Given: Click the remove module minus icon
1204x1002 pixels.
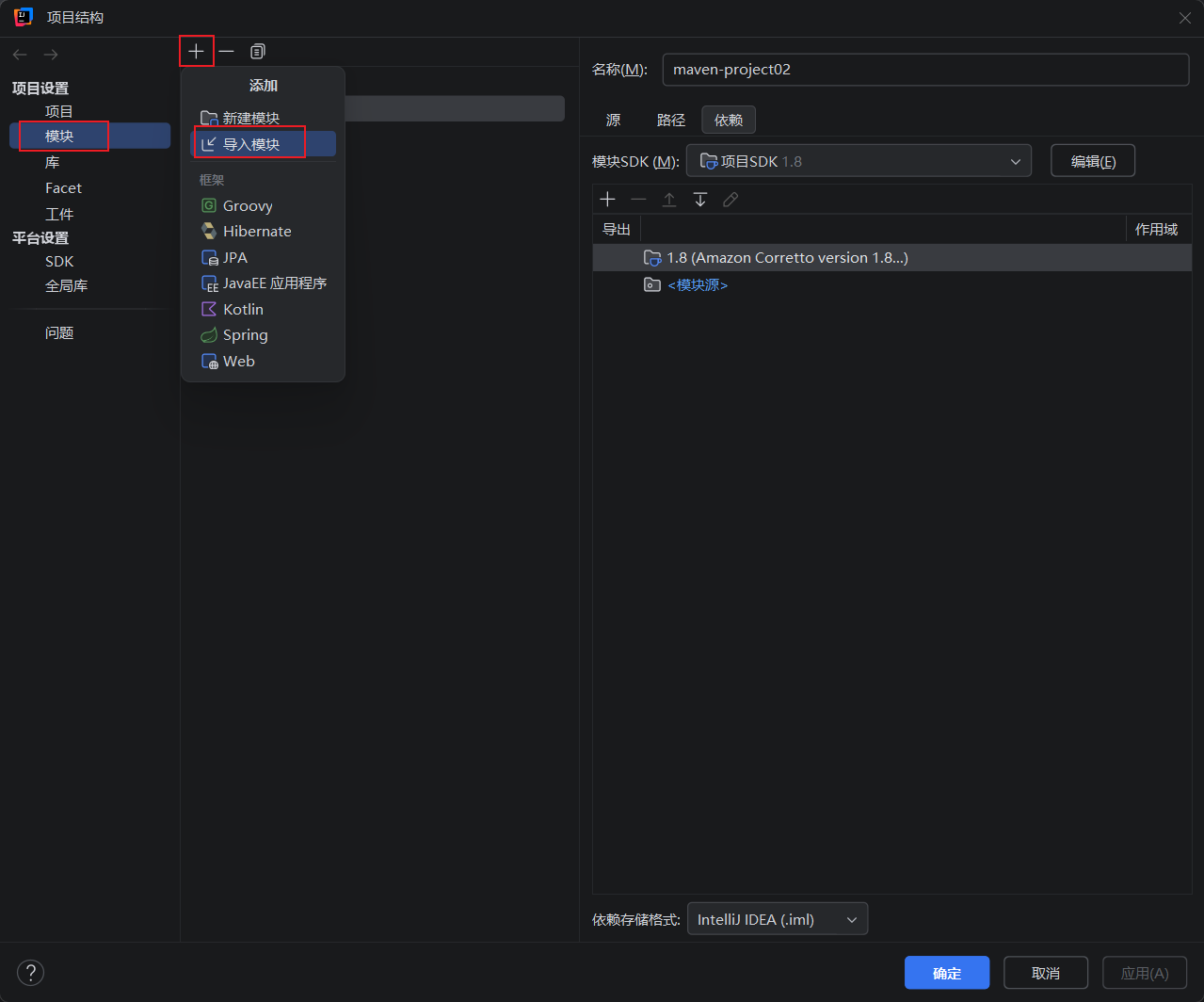Looking at the screenshot, I should click(226, 51).
